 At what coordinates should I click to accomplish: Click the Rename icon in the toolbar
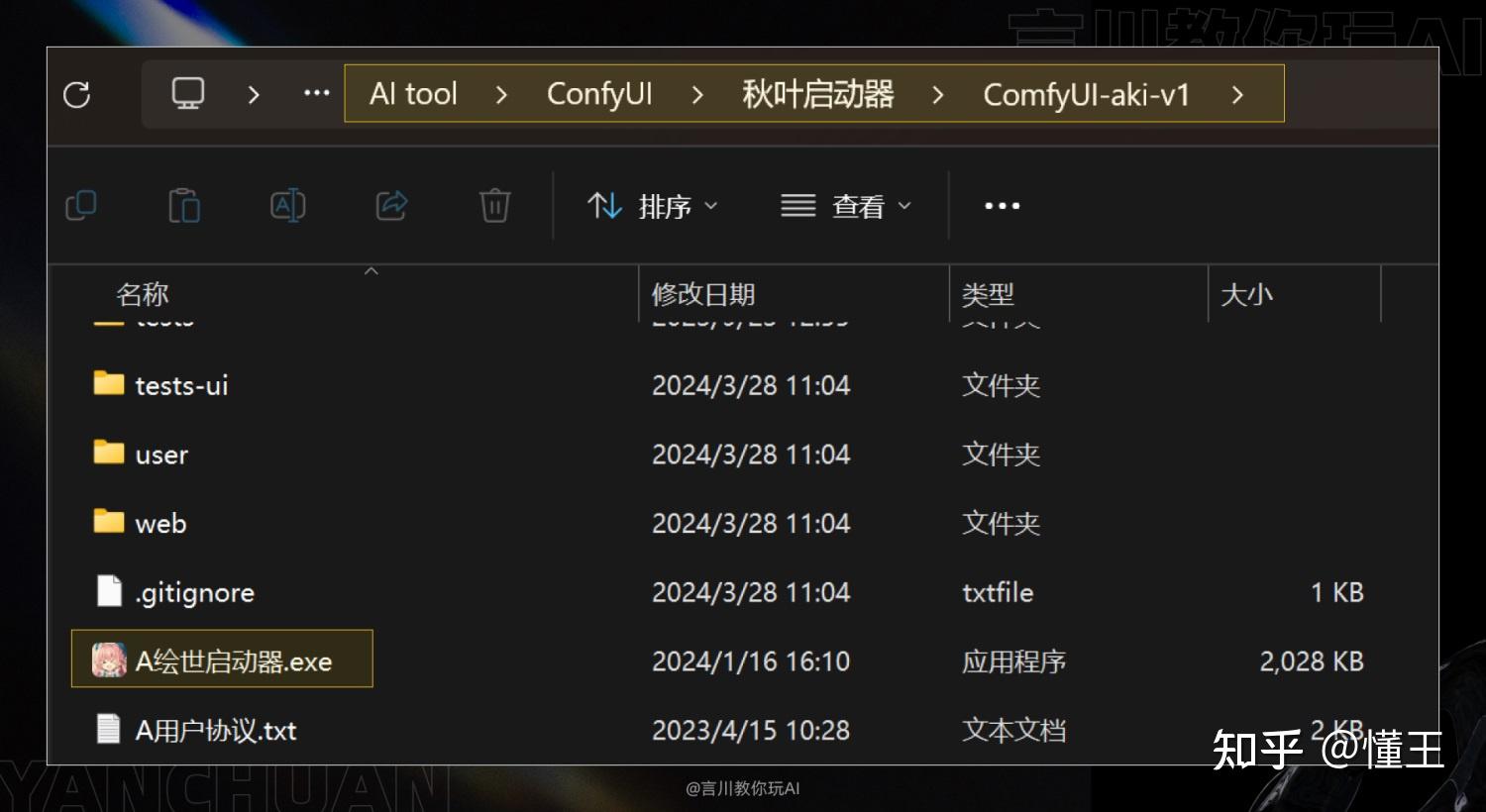click(287, 205)
